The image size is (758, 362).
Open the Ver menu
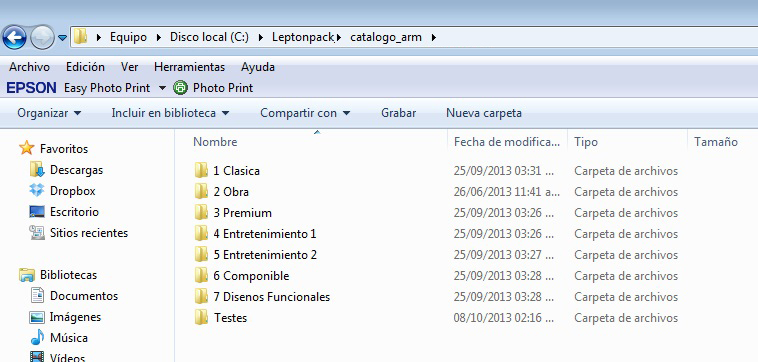[130, 67]
